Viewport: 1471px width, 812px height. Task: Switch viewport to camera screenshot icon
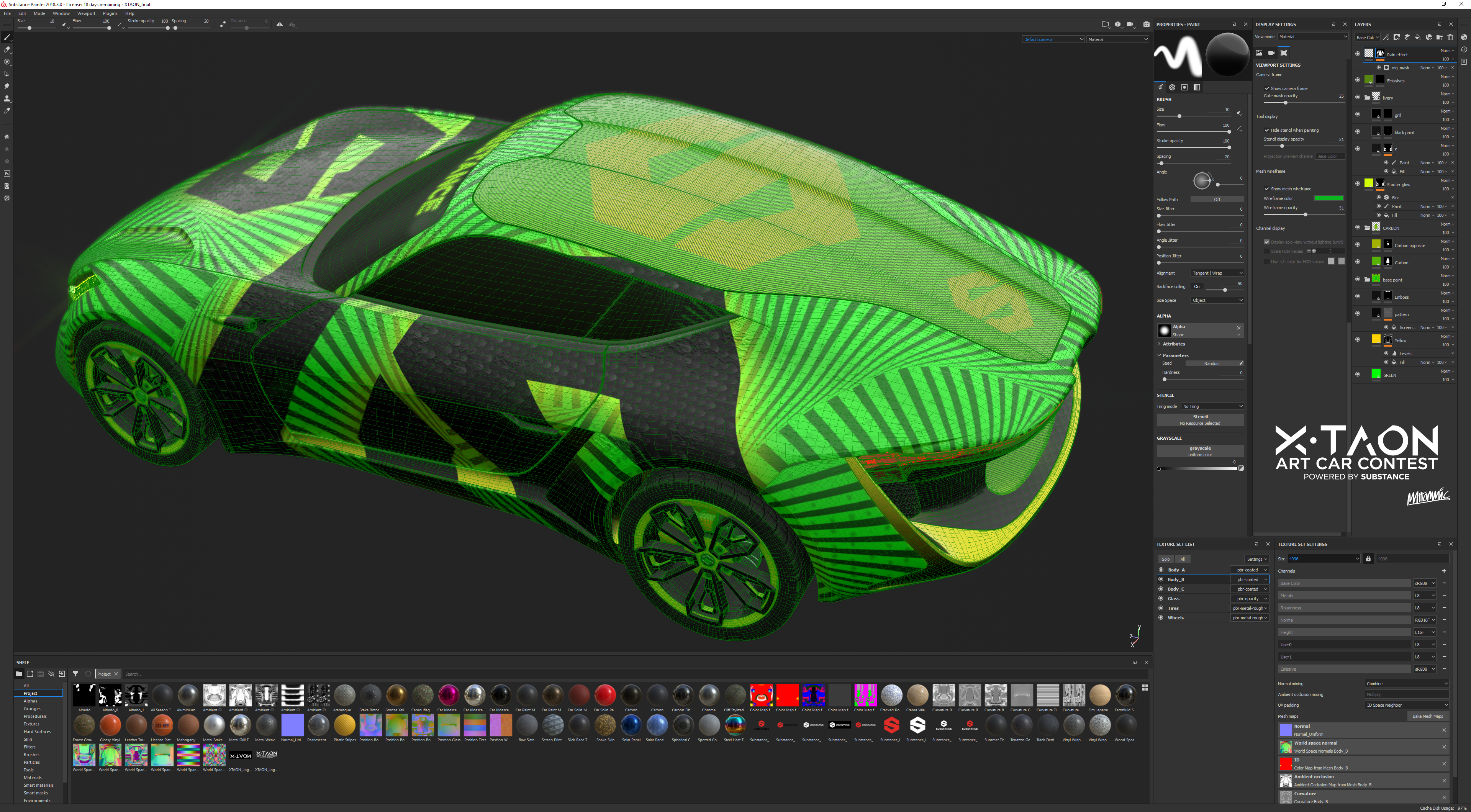click(1146, 24)
